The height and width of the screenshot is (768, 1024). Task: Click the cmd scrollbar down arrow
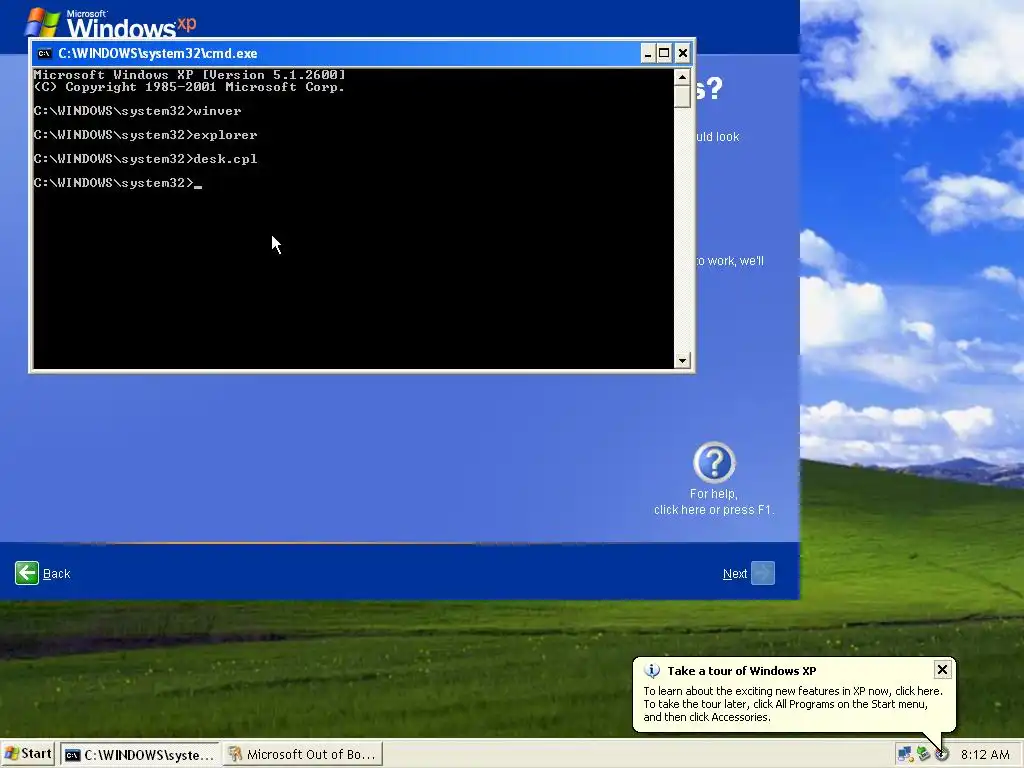tap(682, 360)
